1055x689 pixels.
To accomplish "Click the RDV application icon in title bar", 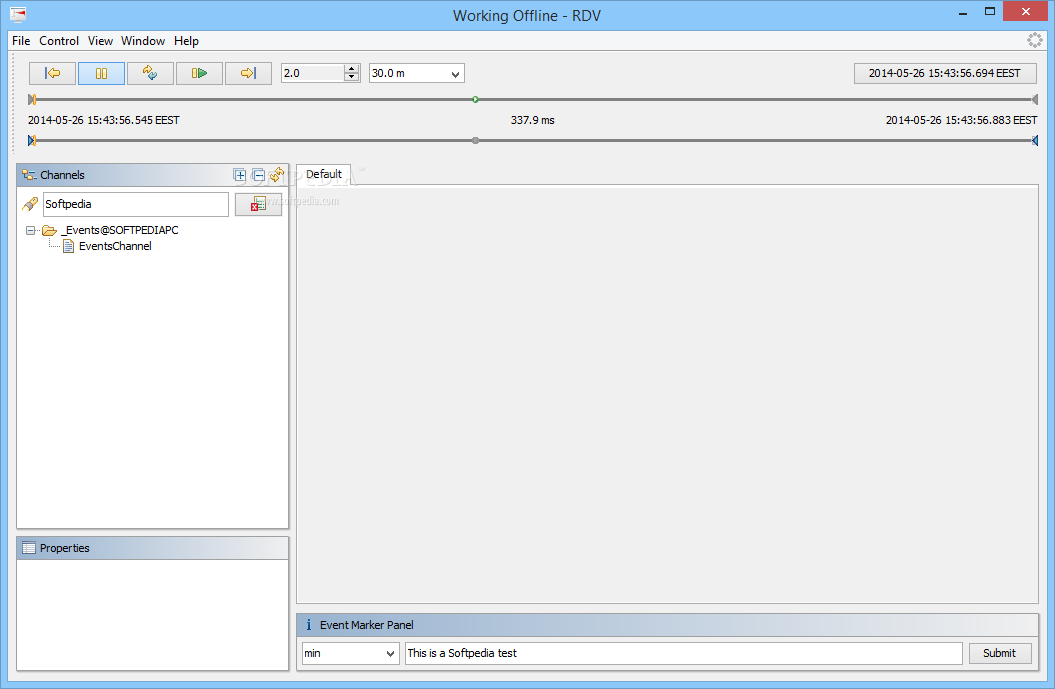I will (18, 14).
